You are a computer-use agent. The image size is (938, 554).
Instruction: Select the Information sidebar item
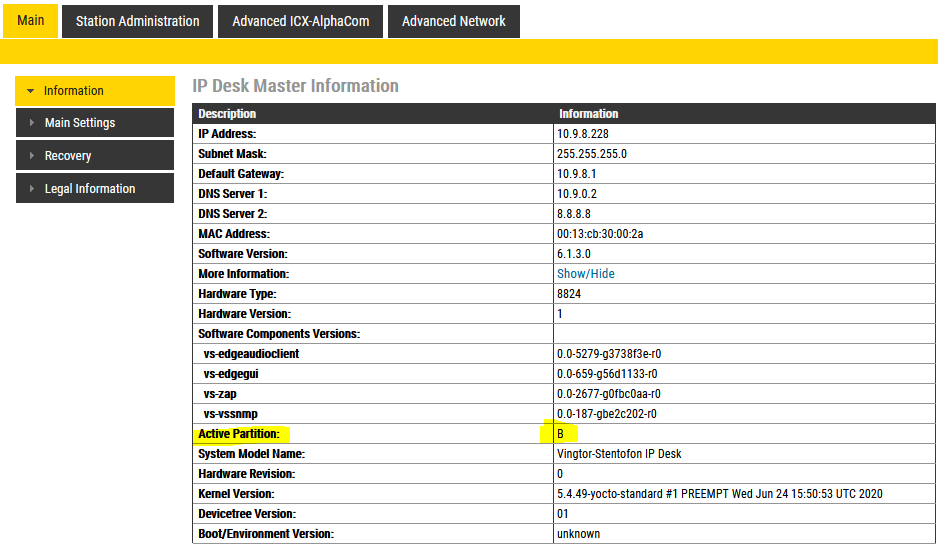[74, 91]
